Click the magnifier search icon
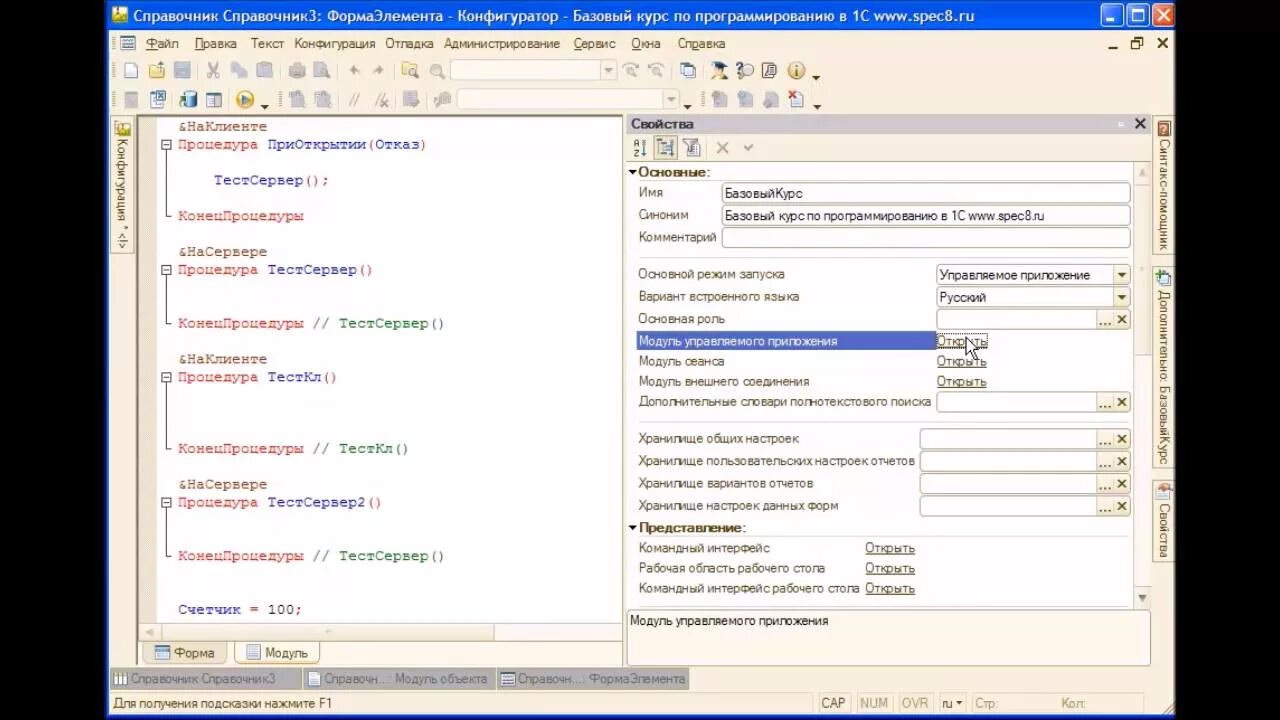Screen dimensions: 1280x720 [x=437, y=71]
